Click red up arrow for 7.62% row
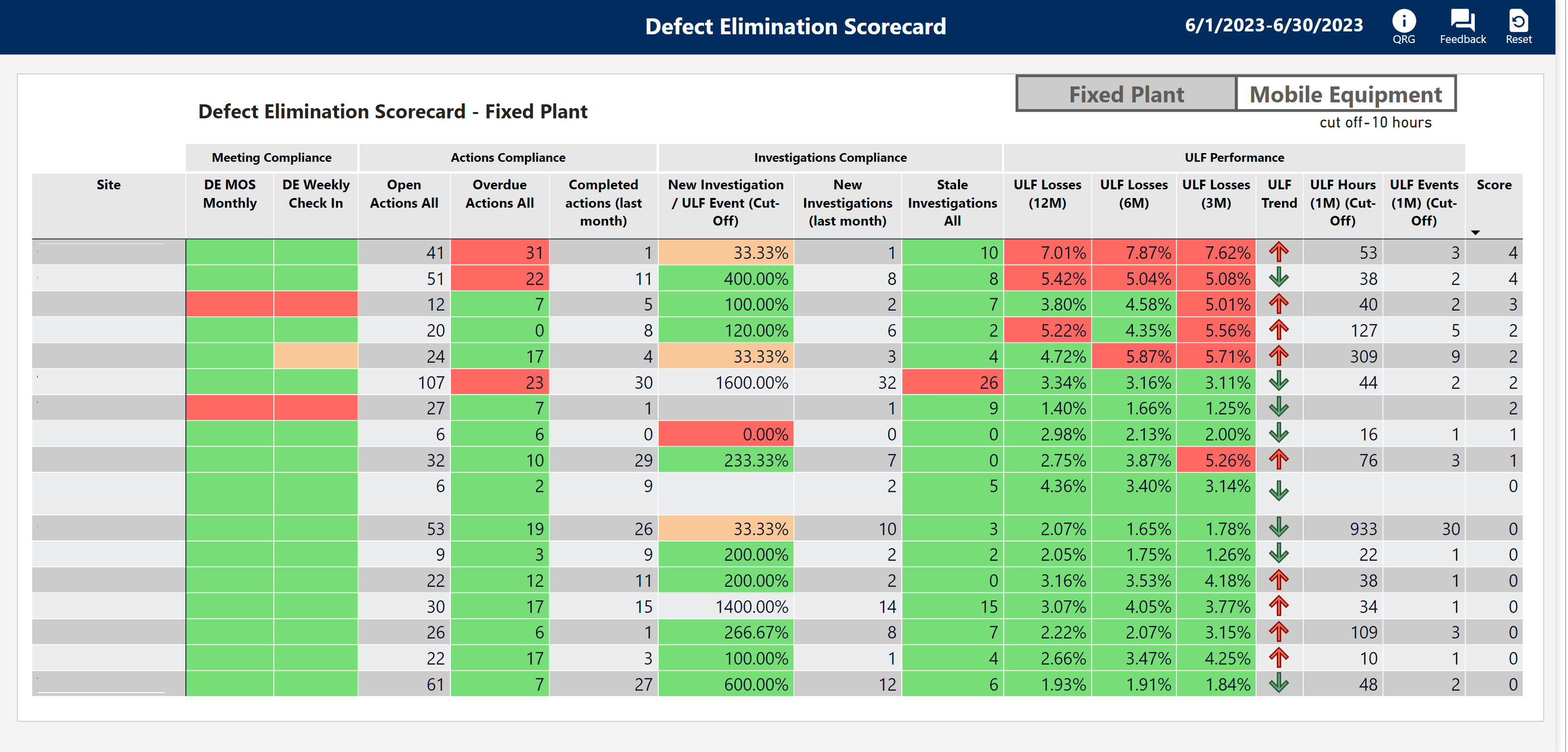 click(1278, 252)
